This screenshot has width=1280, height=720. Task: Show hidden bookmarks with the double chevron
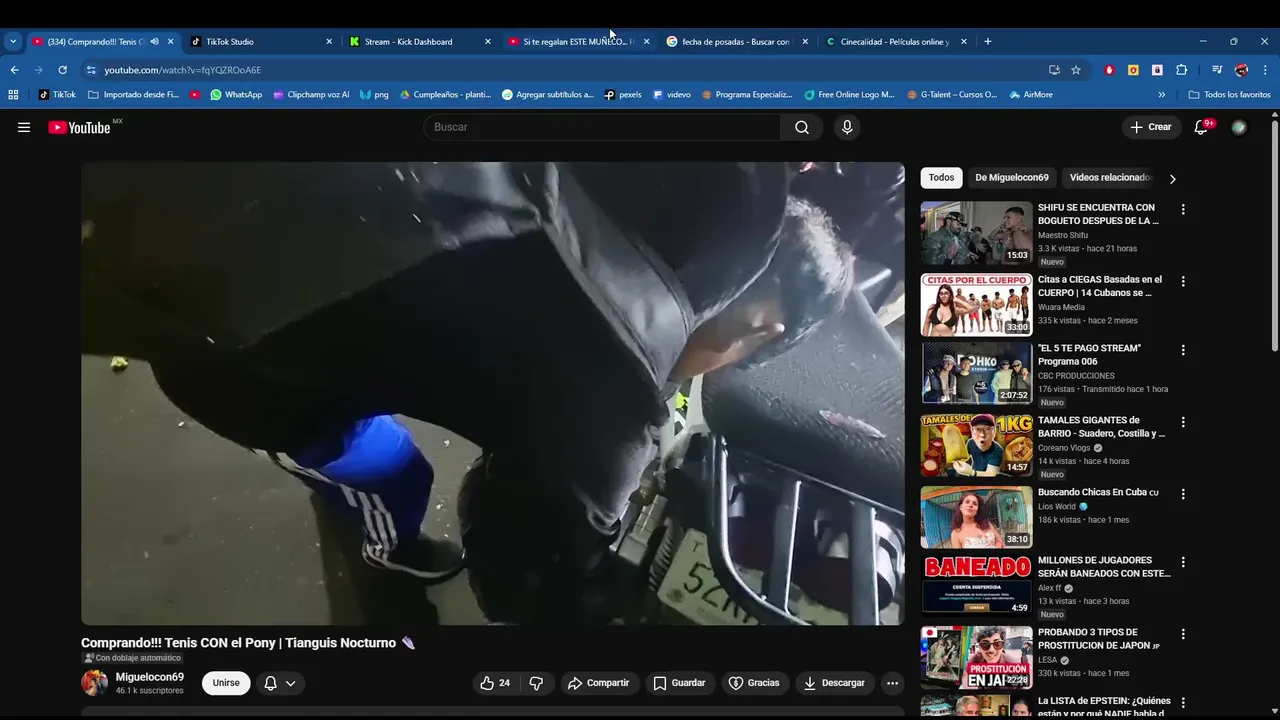tap(1162, 95)
